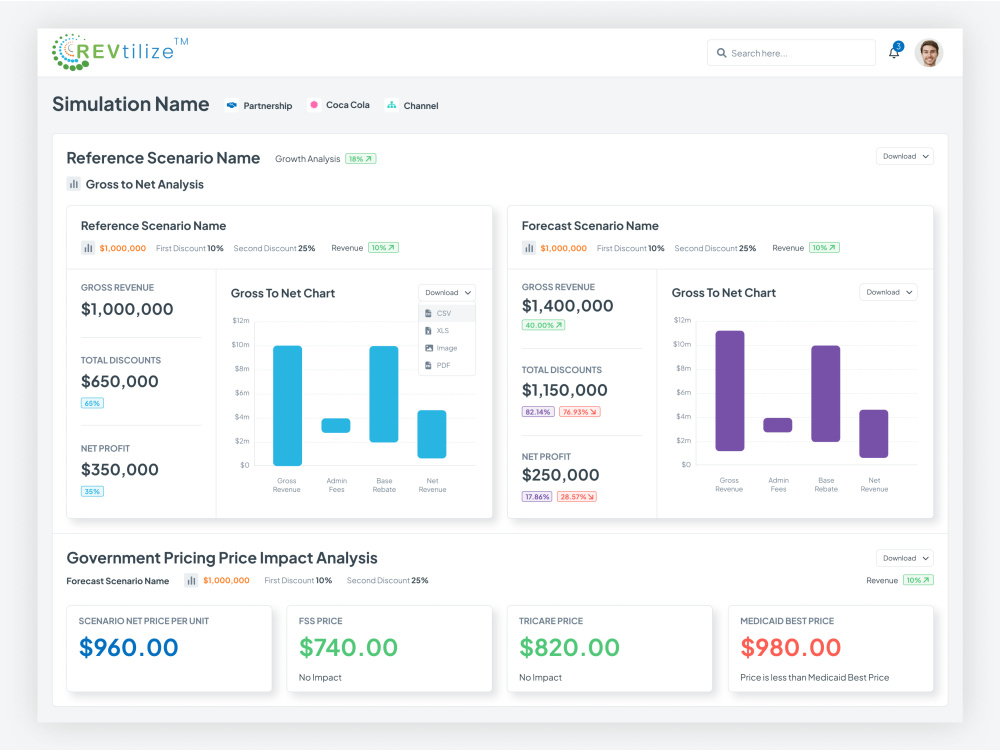Choose XLS from download menu
This screenshot has height=750, width=1000.
[447, 330]
